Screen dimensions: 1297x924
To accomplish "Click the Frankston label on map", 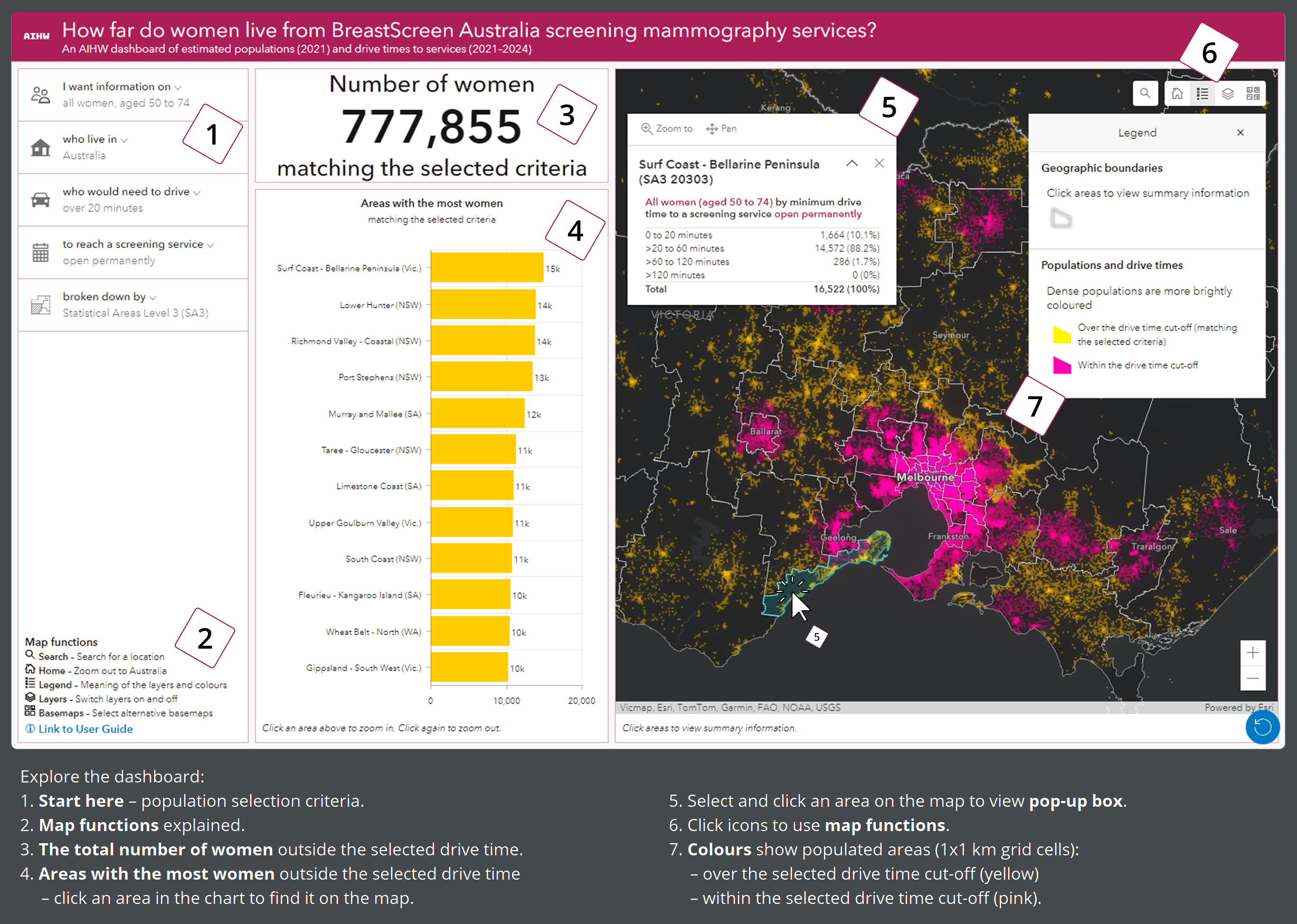I will point(948,536).
